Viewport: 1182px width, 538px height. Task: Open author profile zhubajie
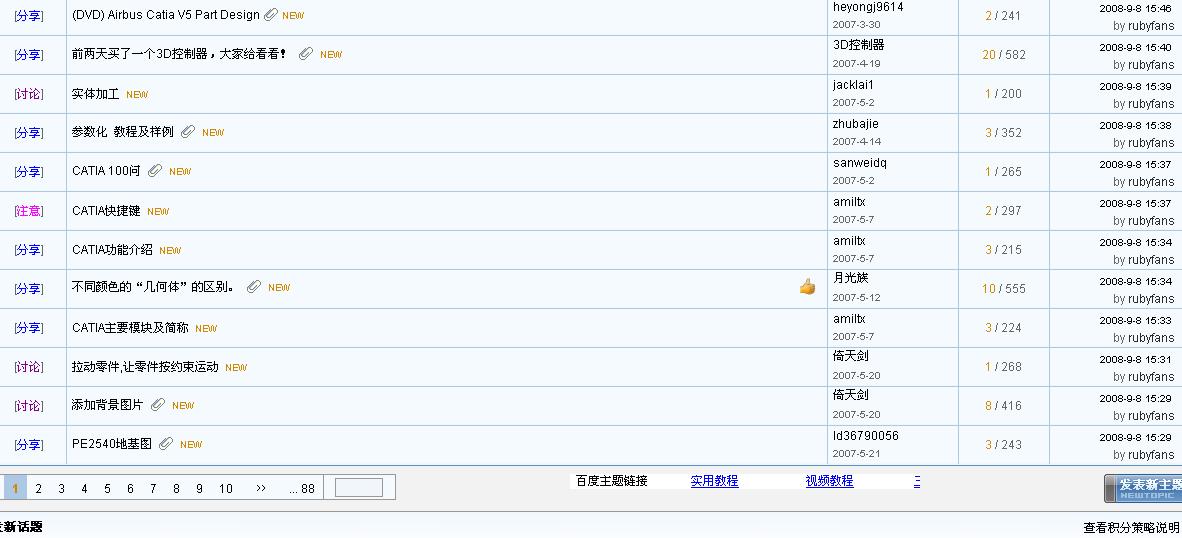856,124
